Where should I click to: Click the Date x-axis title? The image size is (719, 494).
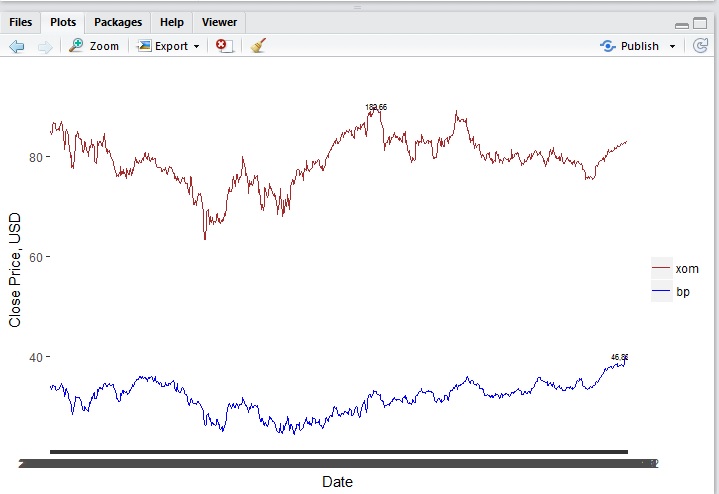337,482
